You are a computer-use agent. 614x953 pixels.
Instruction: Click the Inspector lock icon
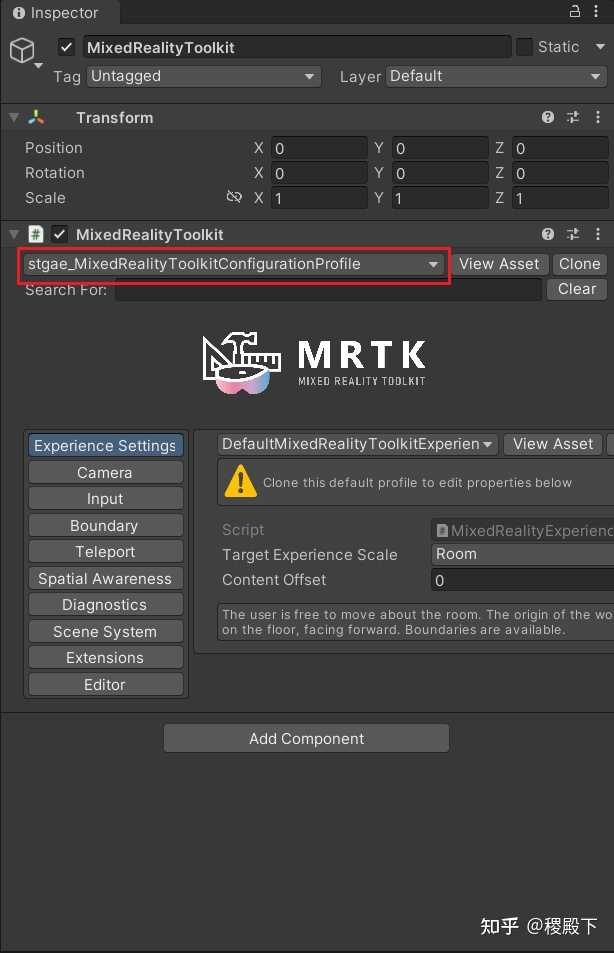coord(574,11)
